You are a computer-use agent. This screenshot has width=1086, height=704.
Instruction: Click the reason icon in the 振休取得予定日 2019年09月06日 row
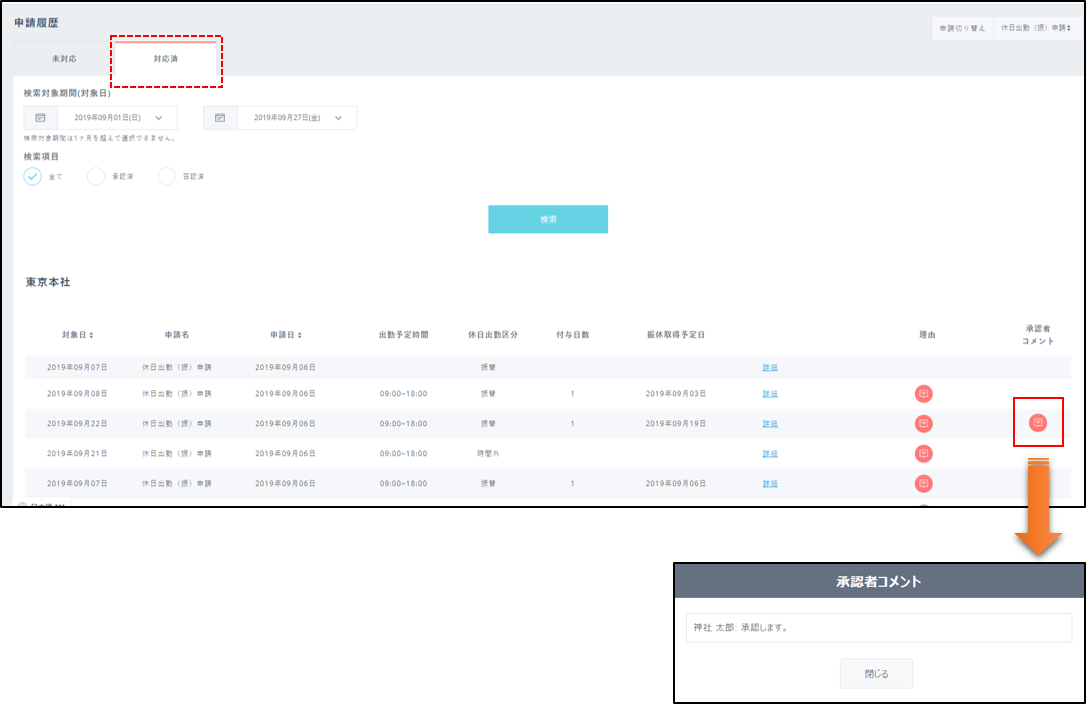point(924,484)
